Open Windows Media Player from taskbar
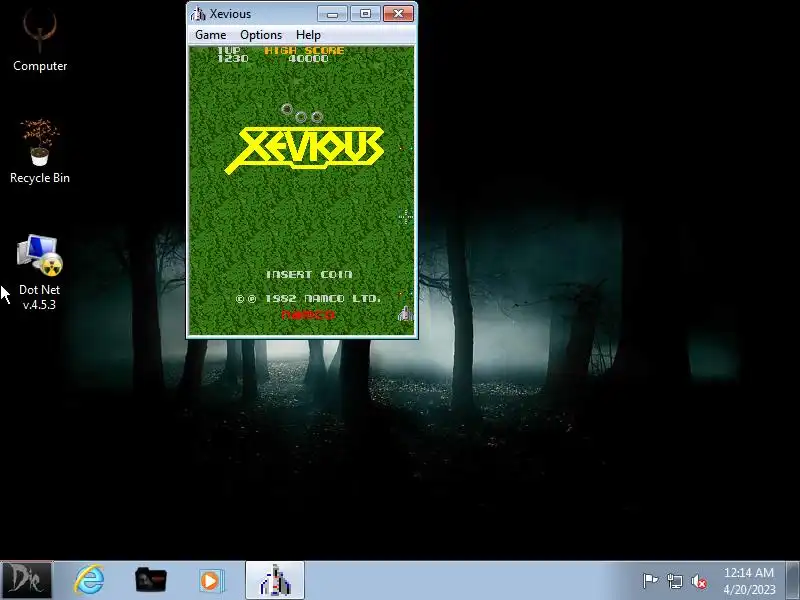Viewport: 800px width, 600px height. [x=211, y=580]
